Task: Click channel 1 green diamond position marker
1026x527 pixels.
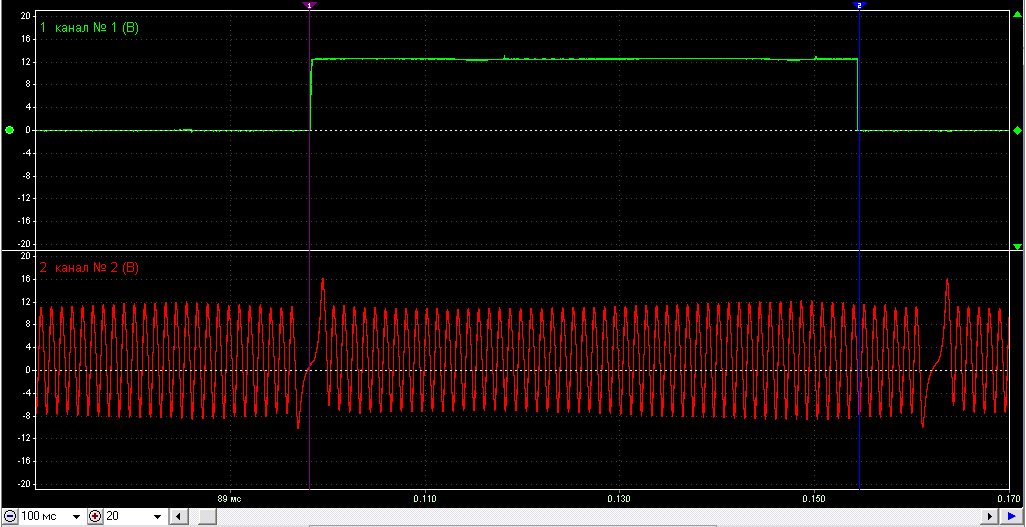Action: pyautogui.click(x=1017, y=130)
